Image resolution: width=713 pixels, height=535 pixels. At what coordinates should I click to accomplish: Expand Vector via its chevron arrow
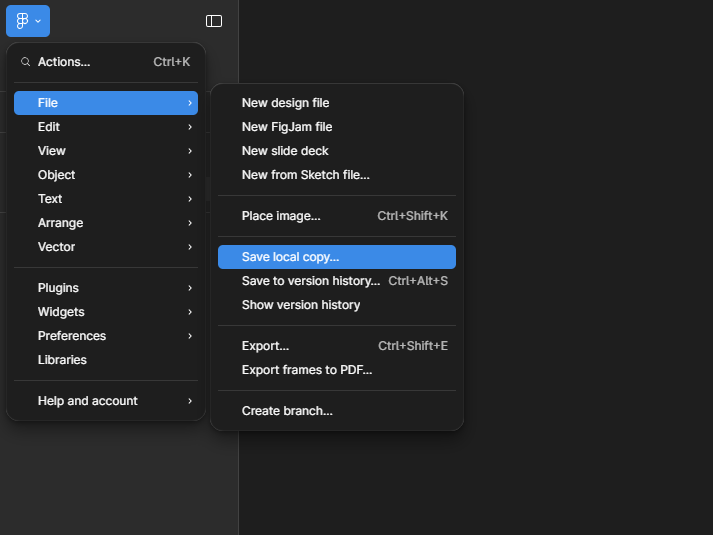click(190, 247)
